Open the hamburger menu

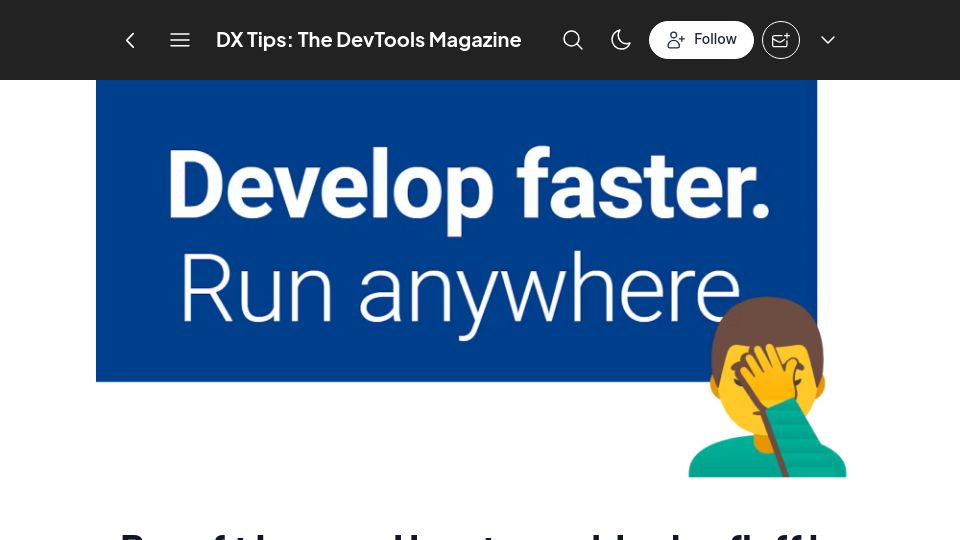click(179, 40)
